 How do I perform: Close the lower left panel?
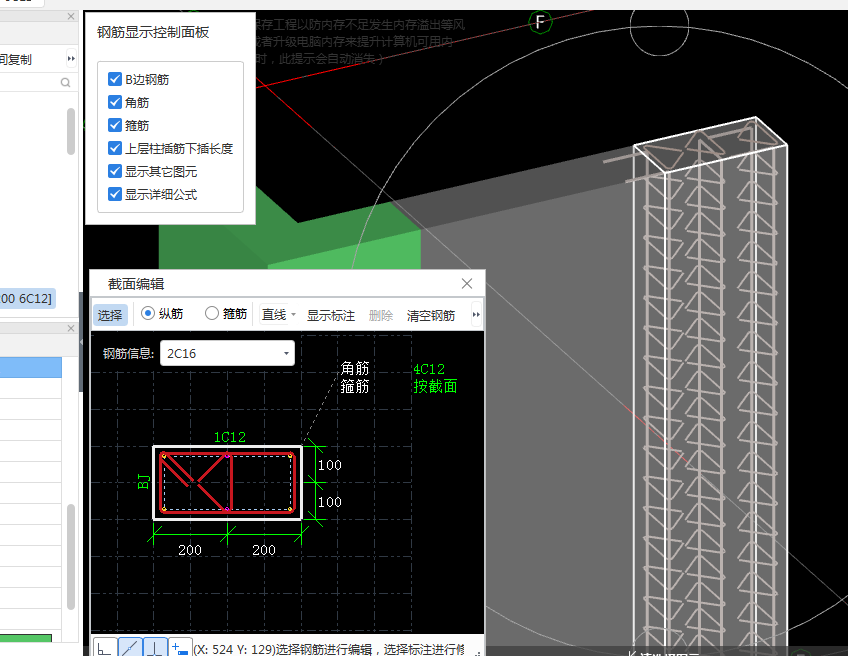(71, 328)
